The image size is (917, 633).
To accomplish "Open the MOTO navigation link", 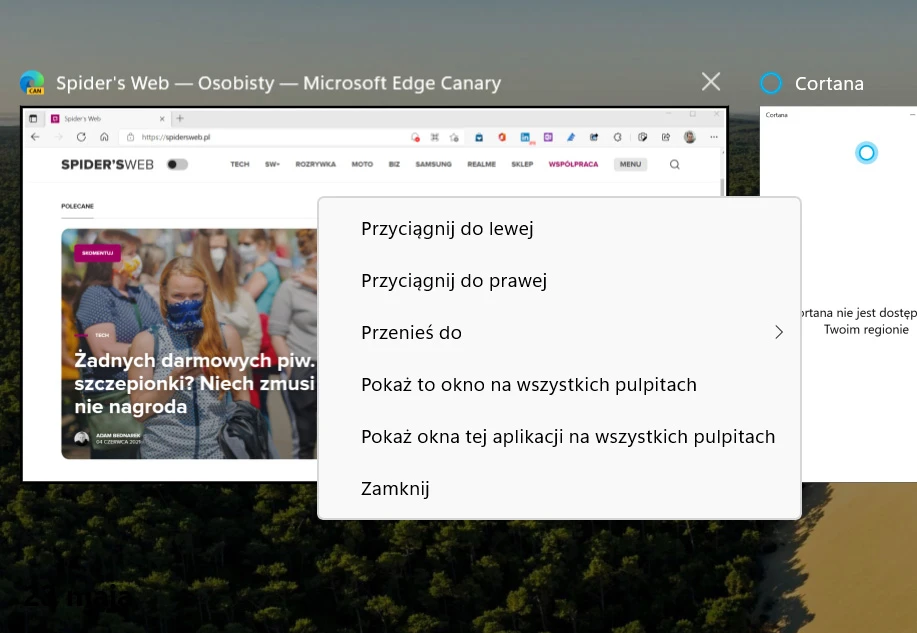I will click(x=362, y=164).
